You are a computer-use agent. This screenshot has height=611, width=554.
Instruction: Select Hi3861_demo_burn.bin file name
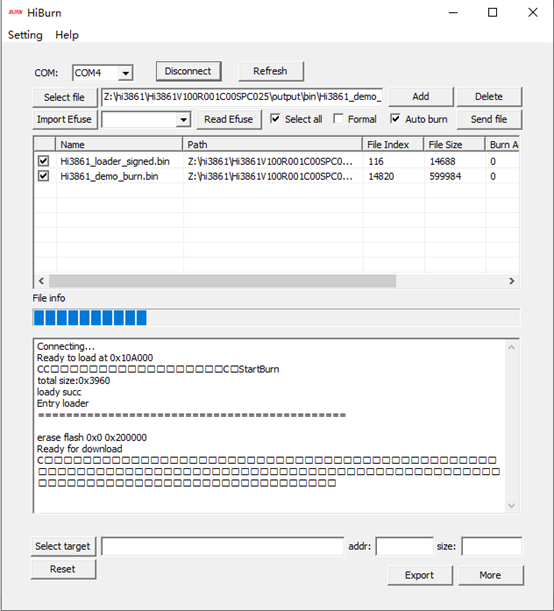pyautogui.click(x=109, y=177)
